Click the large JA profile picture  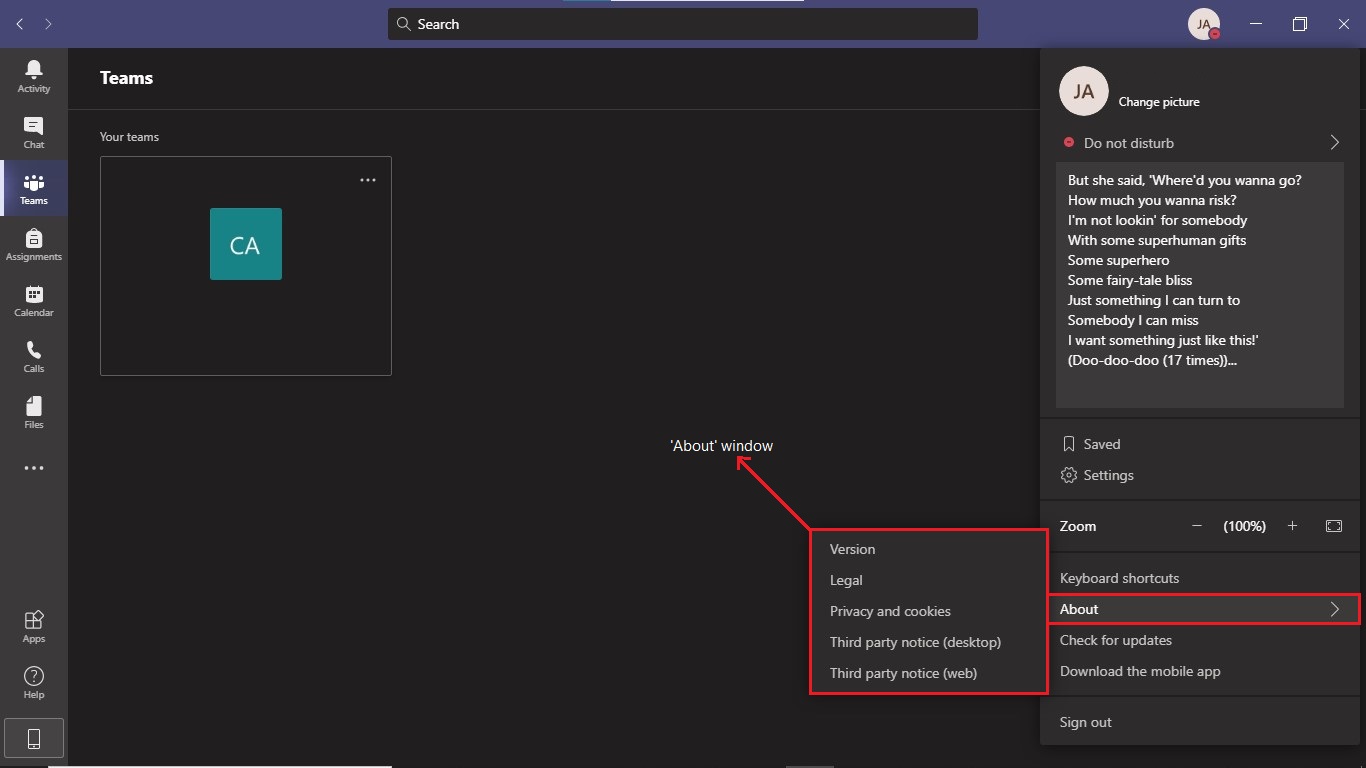pyautogui.click(x=1083, y=92)
